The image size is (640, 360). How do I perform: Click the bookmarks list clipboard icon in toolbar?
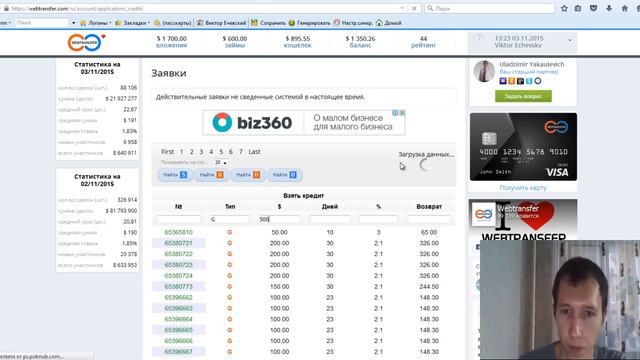pyautogui.click(x=578, y=8)
